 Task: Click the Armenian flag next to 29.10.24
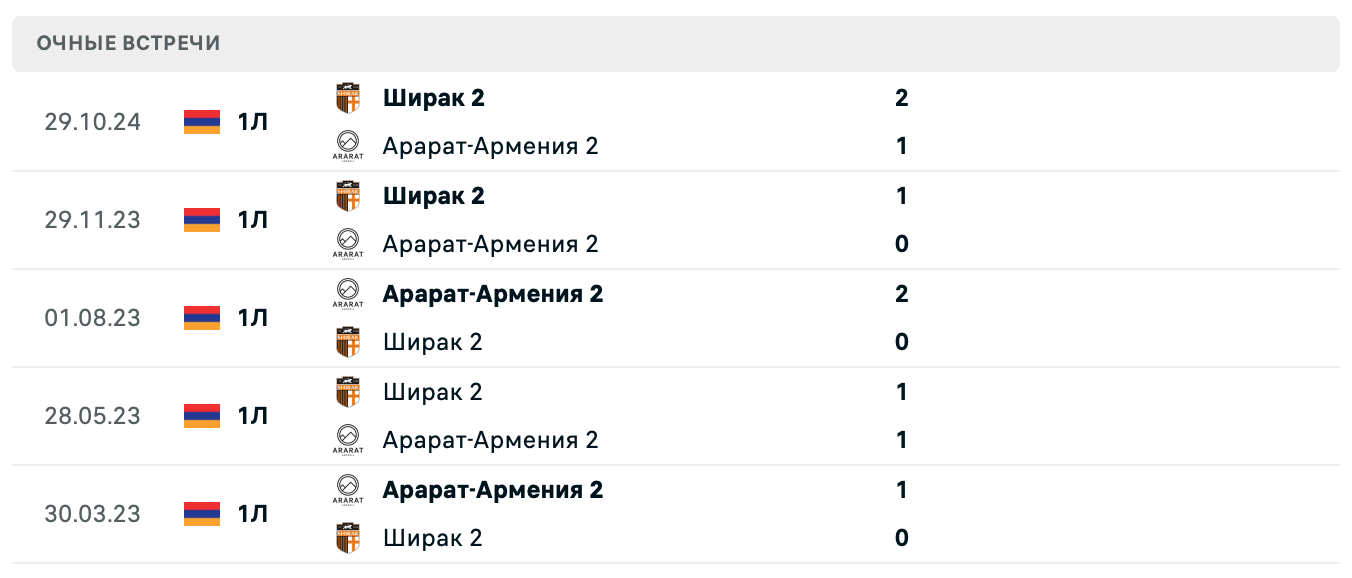pyautogui.click(x=201, y=122)
